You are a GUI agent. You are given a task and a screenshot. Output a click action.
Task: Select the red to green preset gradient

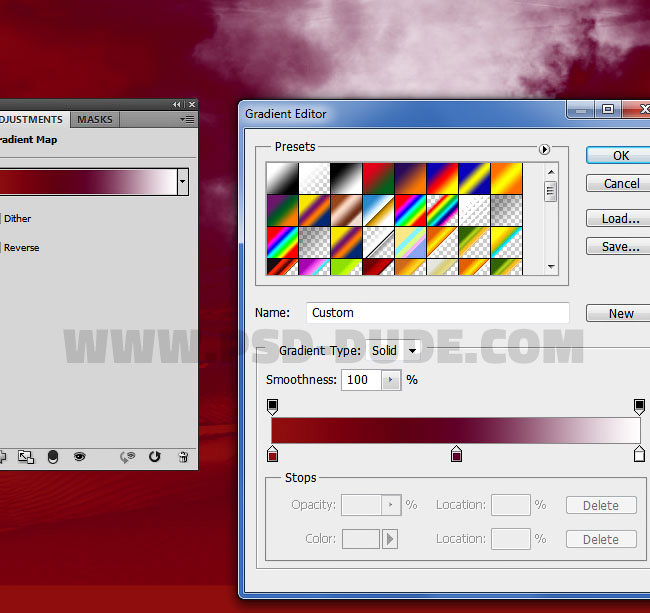click(x=378, y=178)
